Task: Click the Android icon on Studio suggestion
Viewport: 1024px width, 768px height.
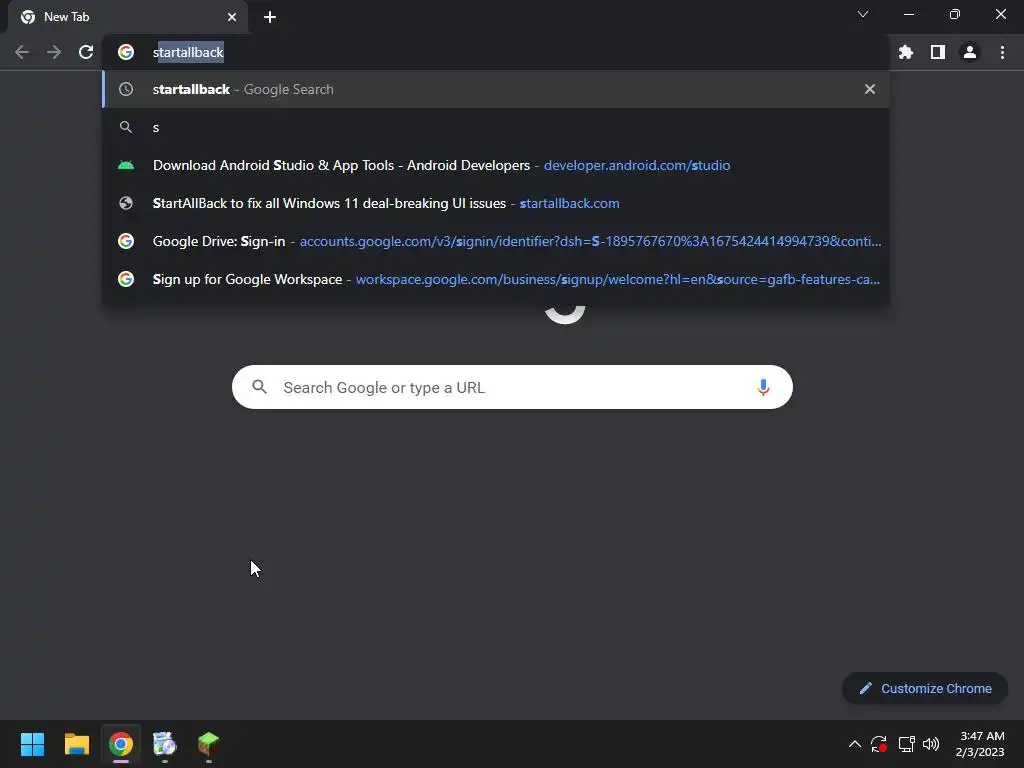Action: click(x=126, y=165)
